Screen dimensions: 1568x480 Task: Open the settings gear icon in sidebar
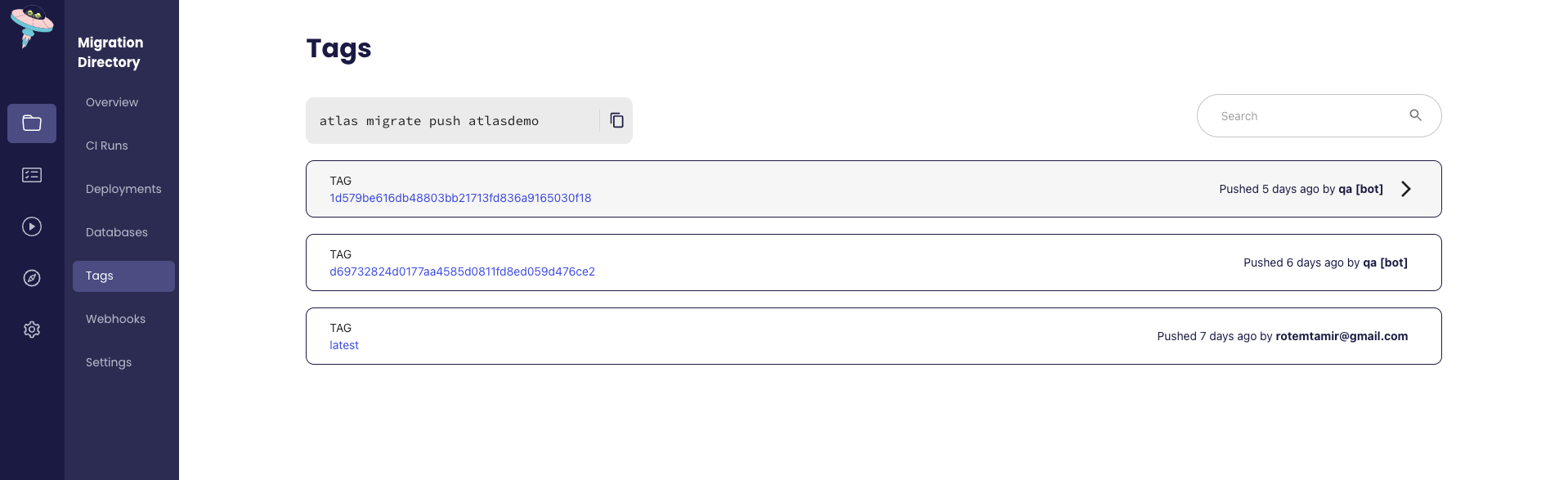click(x=31, y=329)
